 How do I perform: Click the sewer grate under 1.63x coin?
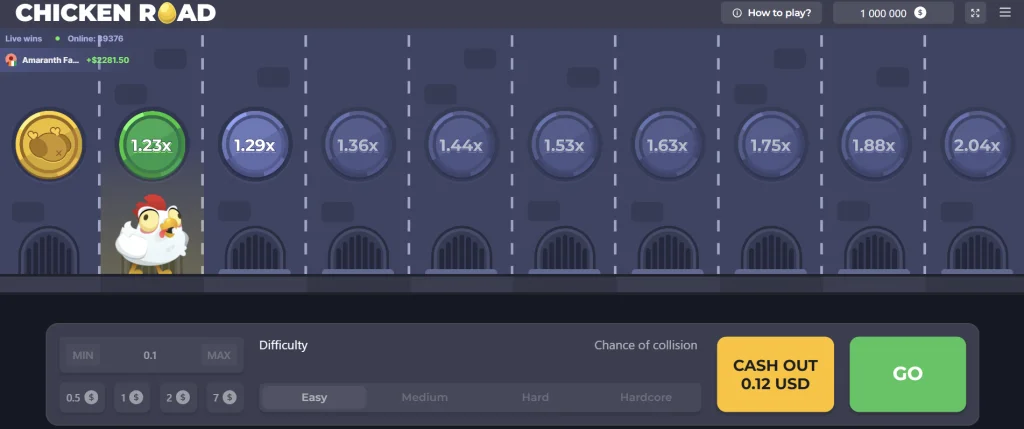667,250
